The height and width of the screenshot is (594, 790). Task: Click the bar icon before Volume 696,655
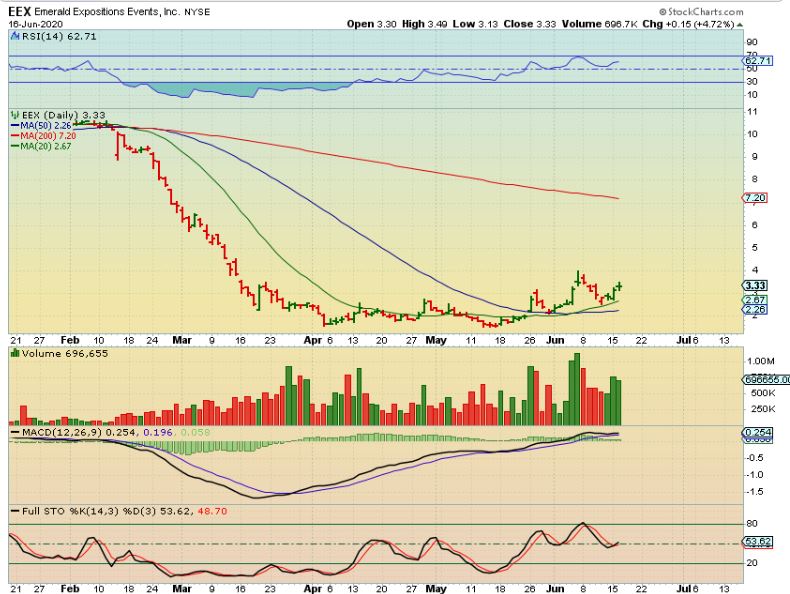pos(15,353)
